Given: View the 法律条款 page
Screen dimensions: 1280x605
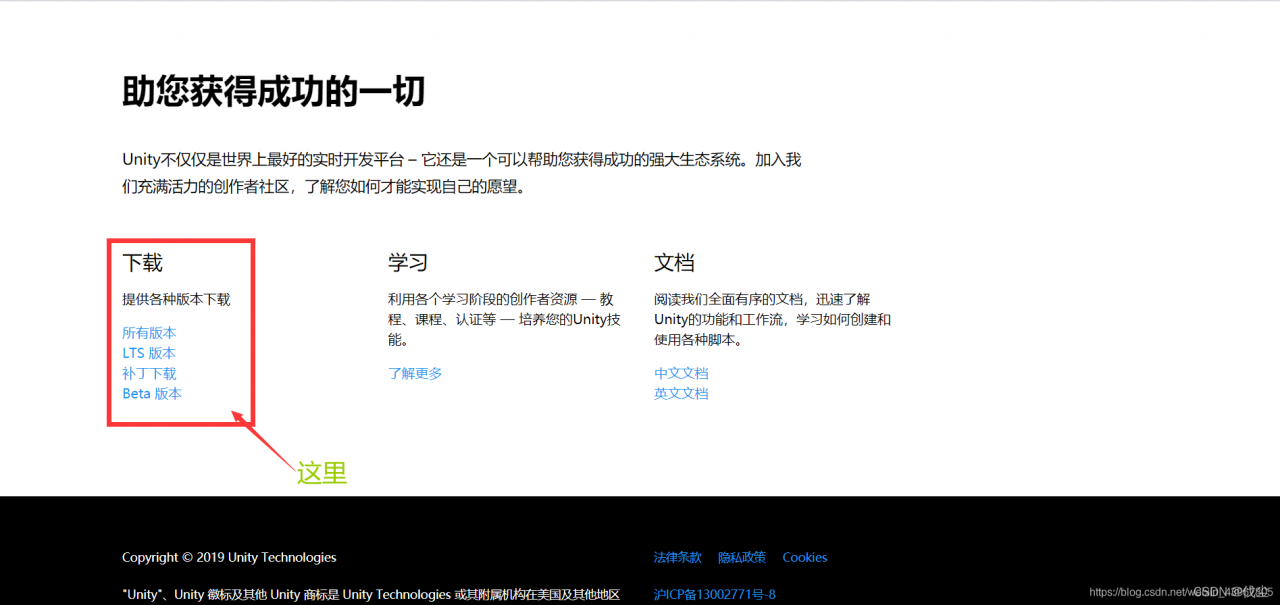Looking at the screenshot, I should [677, 557].
